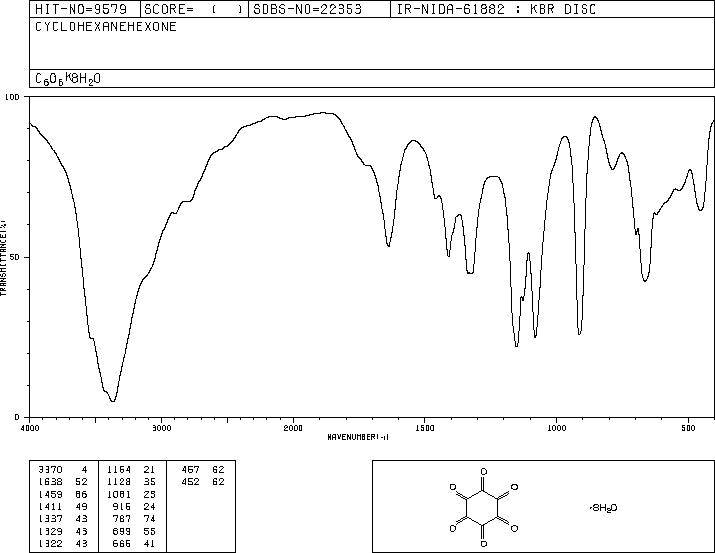Select peak table entry 699
Viewport: 715px width, 553px height.
tap(122, 532)
